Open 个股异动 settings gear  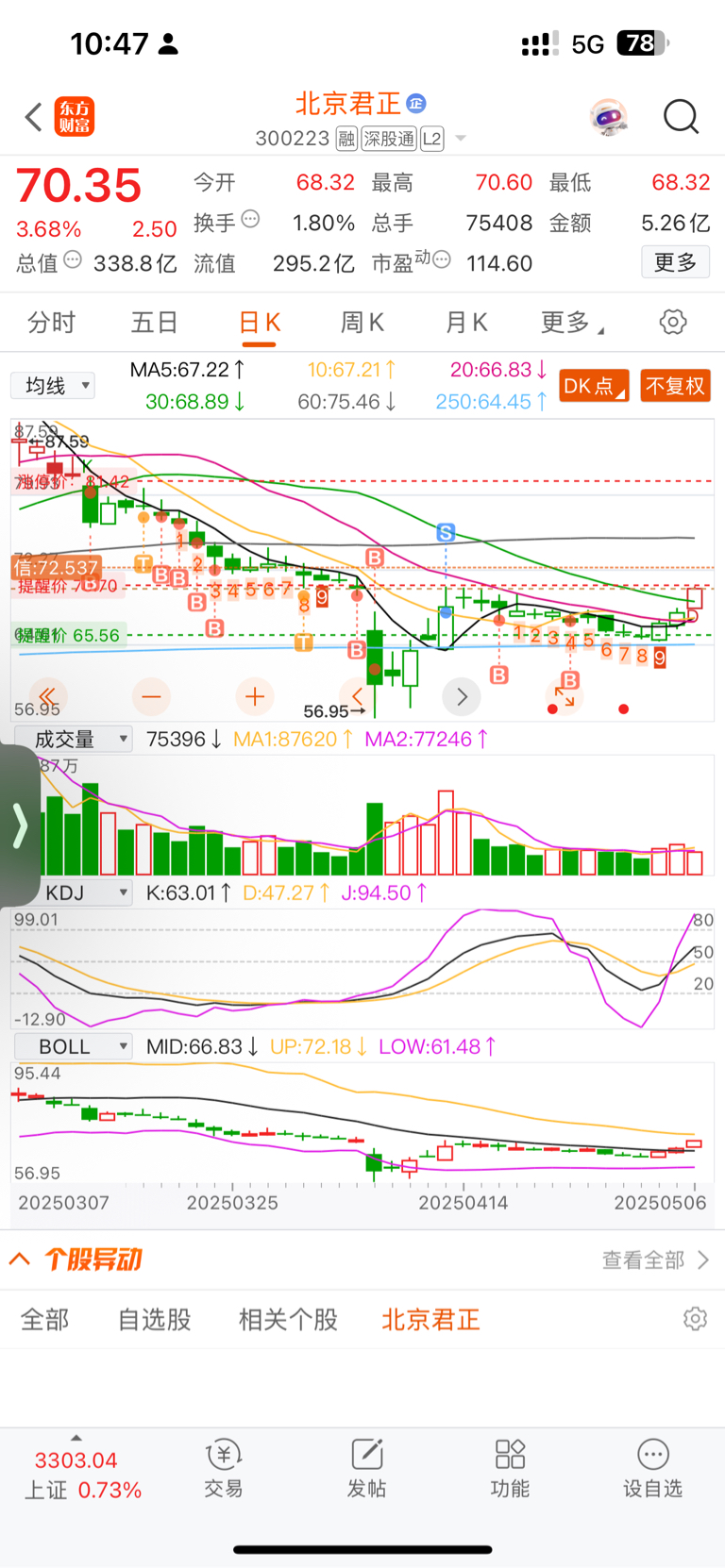tap(695, 1319)
